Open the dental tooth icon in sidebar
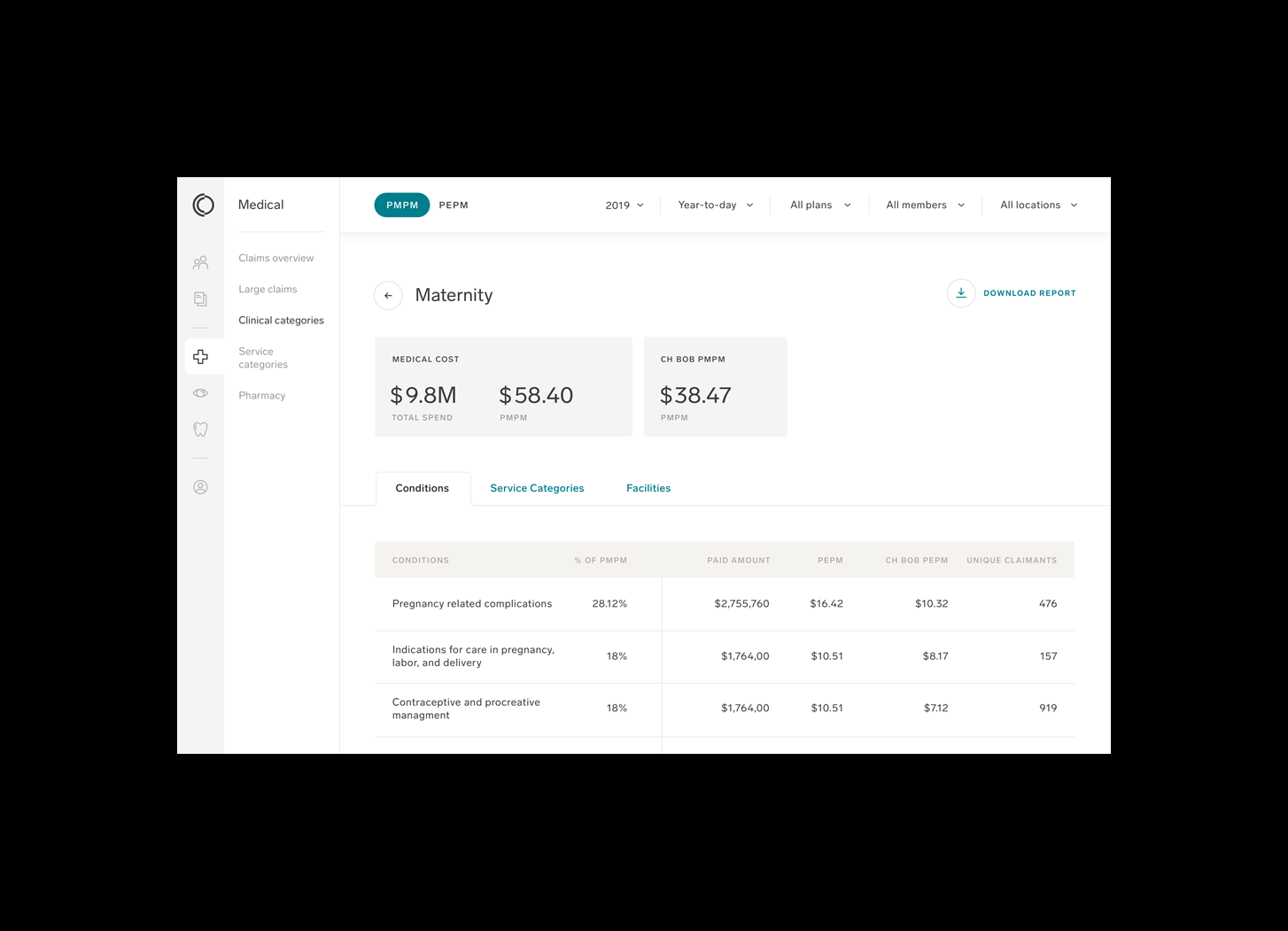The width and height of the screenshot is (1288, 931). tap(201, 430)
